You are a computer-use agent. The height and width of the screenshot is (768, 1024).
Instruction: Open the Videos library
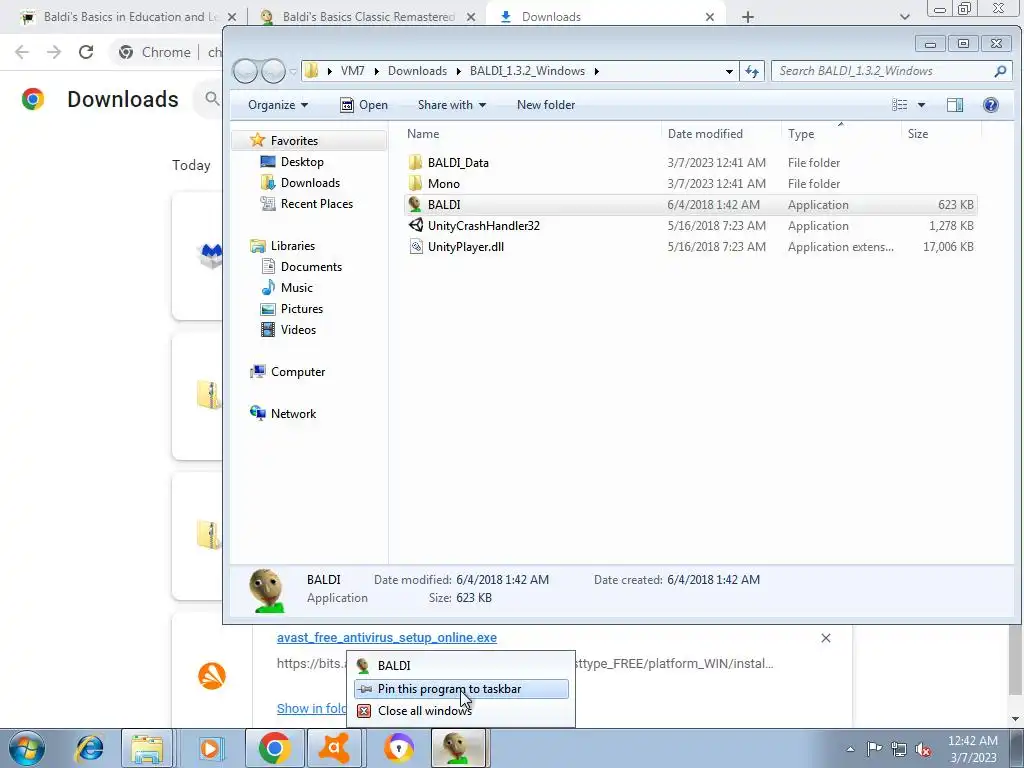pos(298,329)
